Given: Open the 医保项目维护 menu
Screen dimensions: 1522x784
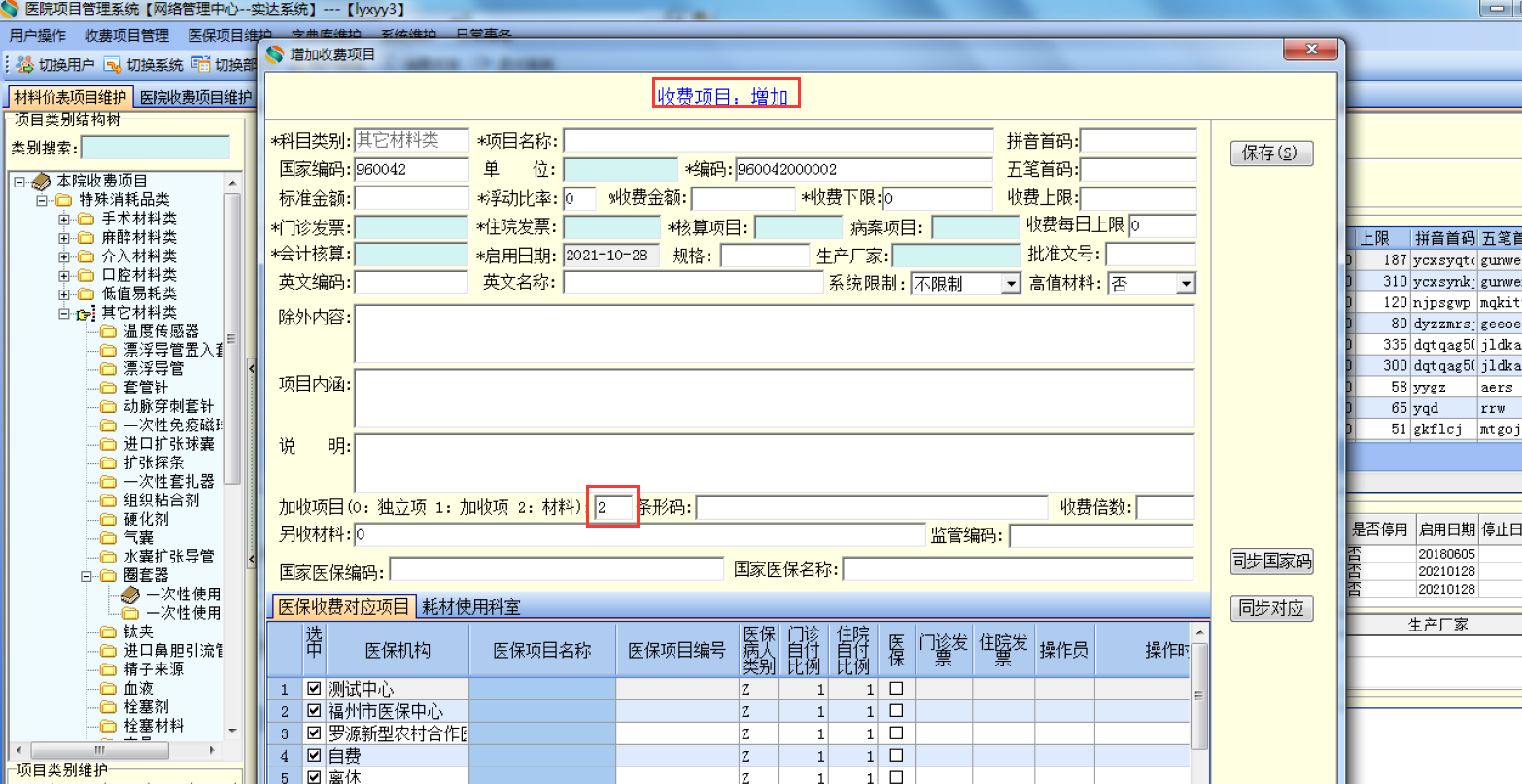Looking at the screenshot, I should tap(229, 35).
